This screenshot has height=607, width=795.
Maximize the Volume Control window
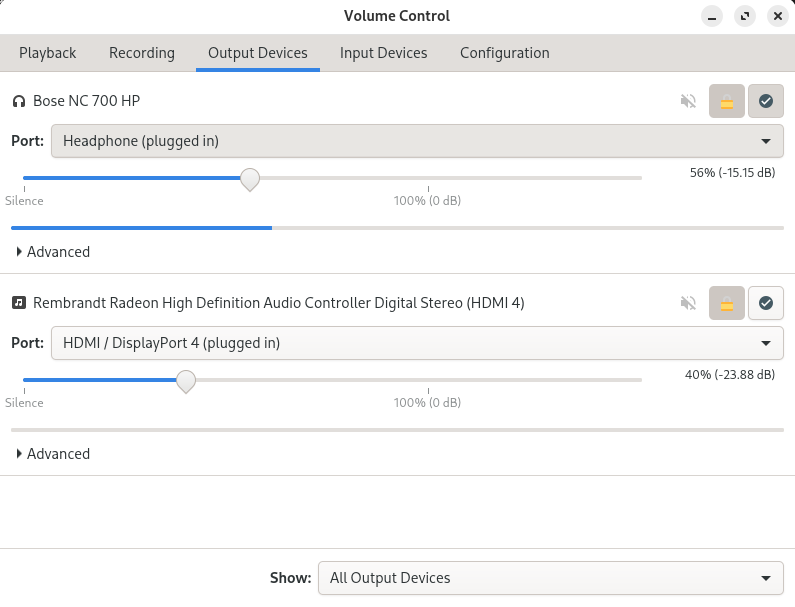point(744,16)
